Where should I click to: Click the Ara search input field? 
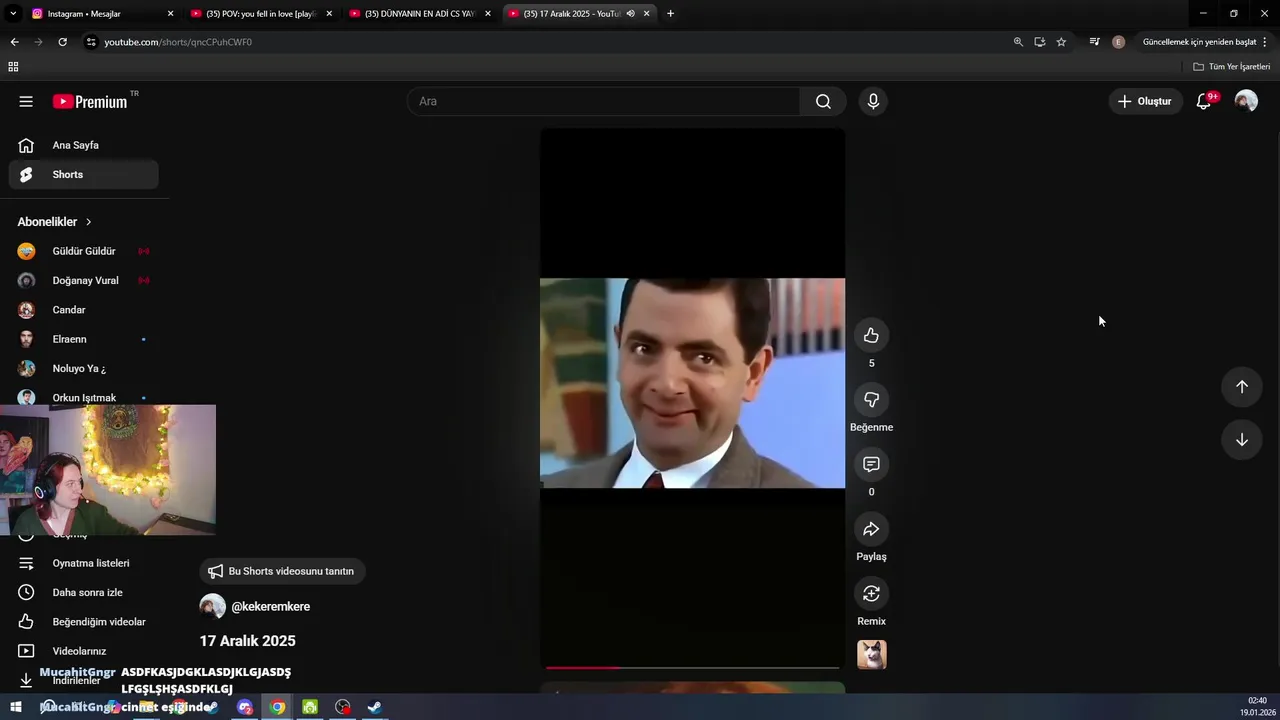603,101
